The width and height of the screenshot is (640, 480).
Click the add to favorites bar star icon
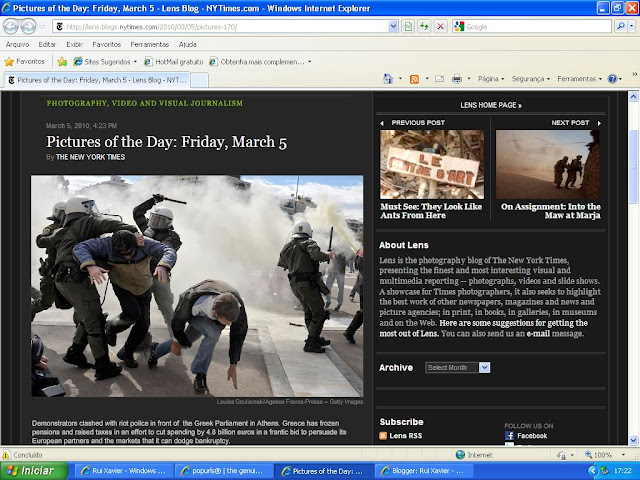[x=62, y=62]
